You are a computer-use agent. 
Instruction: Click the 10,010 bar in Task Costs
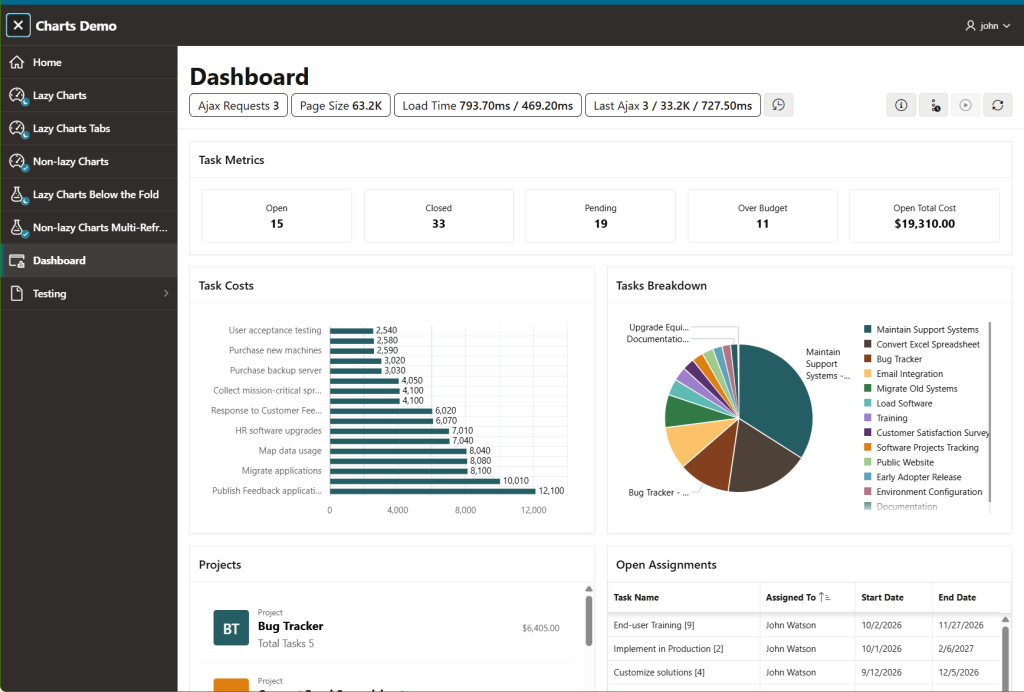pyautogui.click(x=415, y=481)
